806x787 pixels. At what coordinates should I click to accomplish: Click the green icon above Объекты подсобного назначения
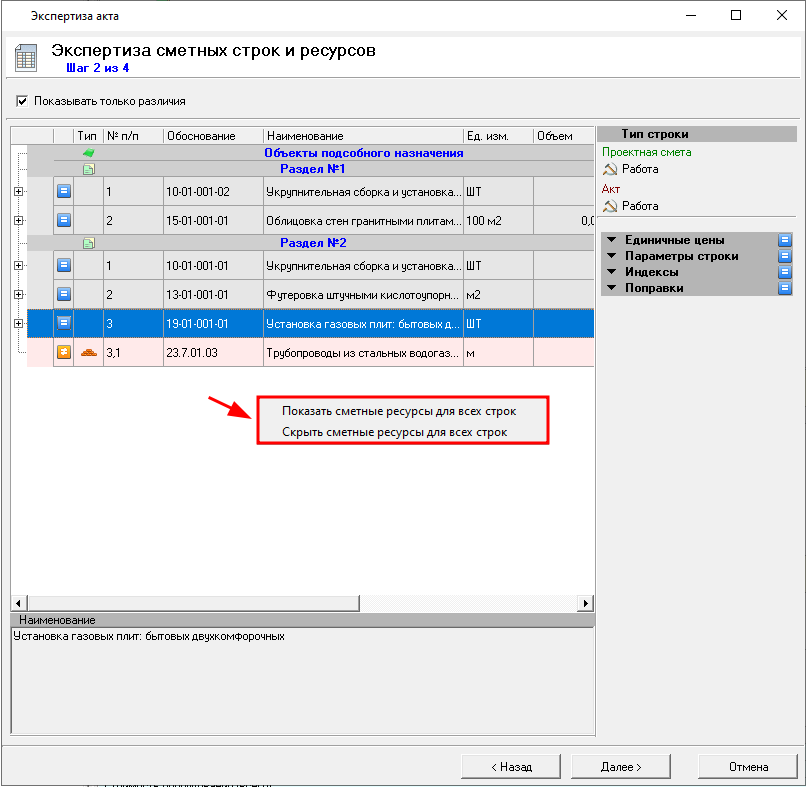[x=88, y=153]
